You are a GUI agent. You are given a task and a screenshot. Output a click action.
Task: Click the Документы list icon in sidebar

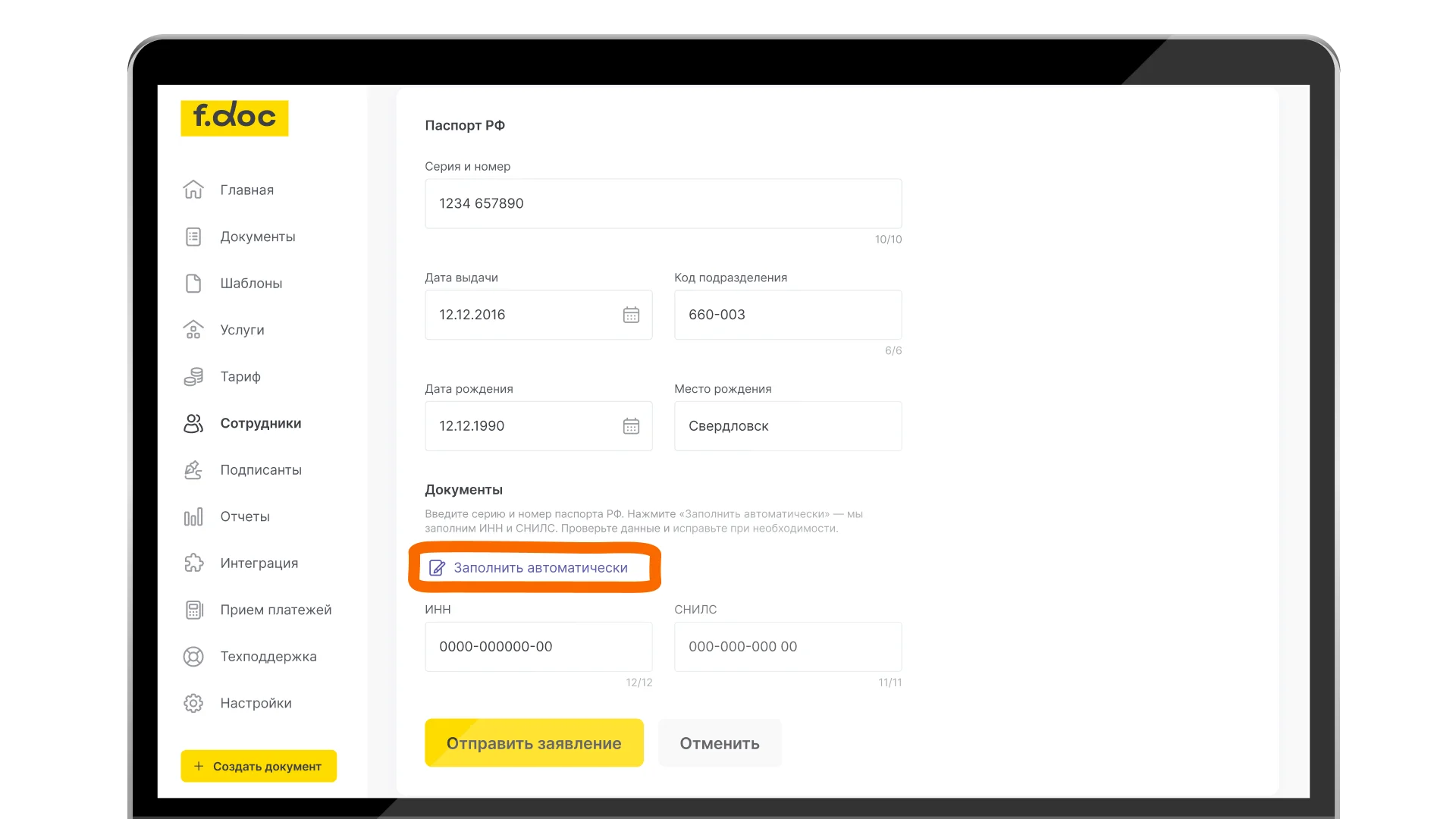tap(193, 237)
